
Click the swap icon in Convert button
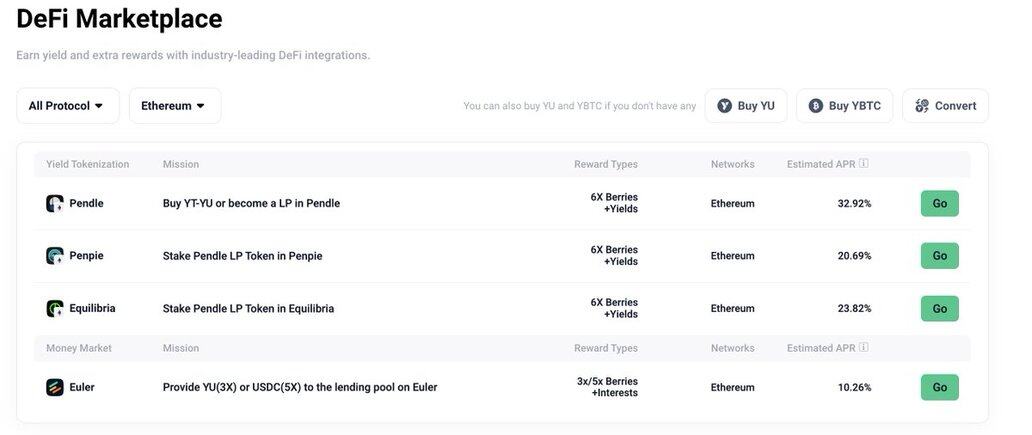pos(922,106)
